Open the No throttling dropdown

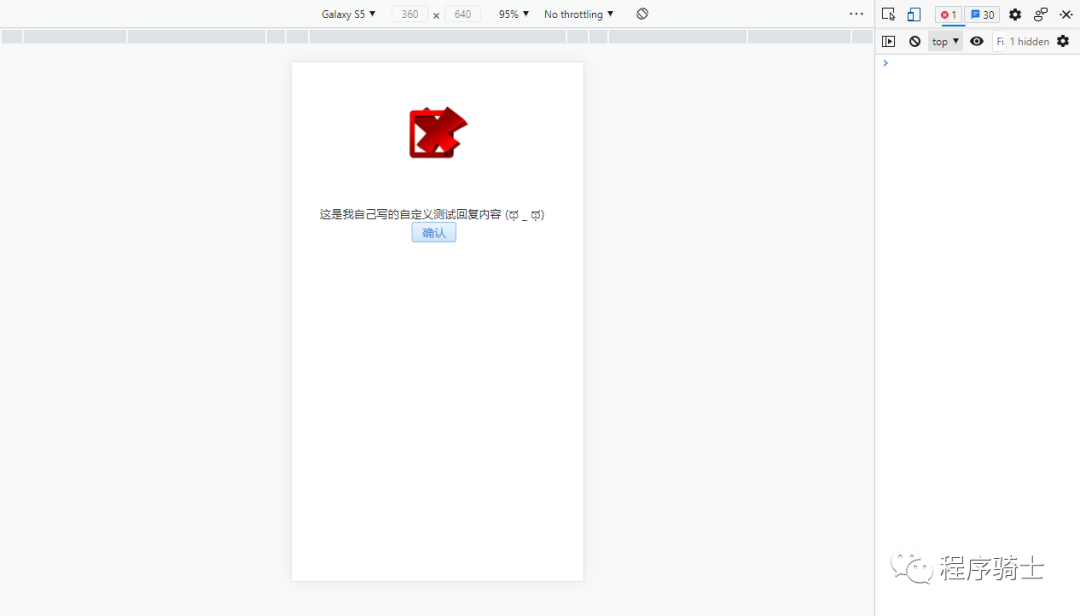(578, 14)
